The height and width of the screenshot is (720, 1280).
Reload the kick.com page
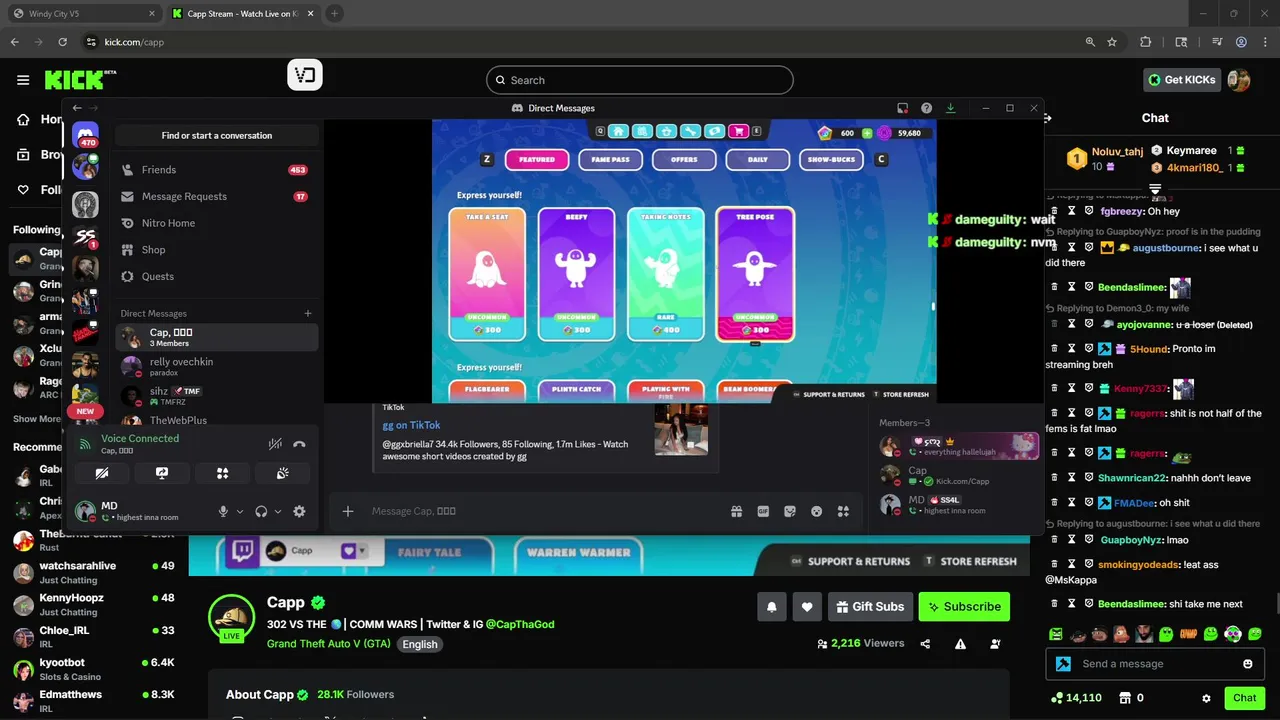[63, 42]
